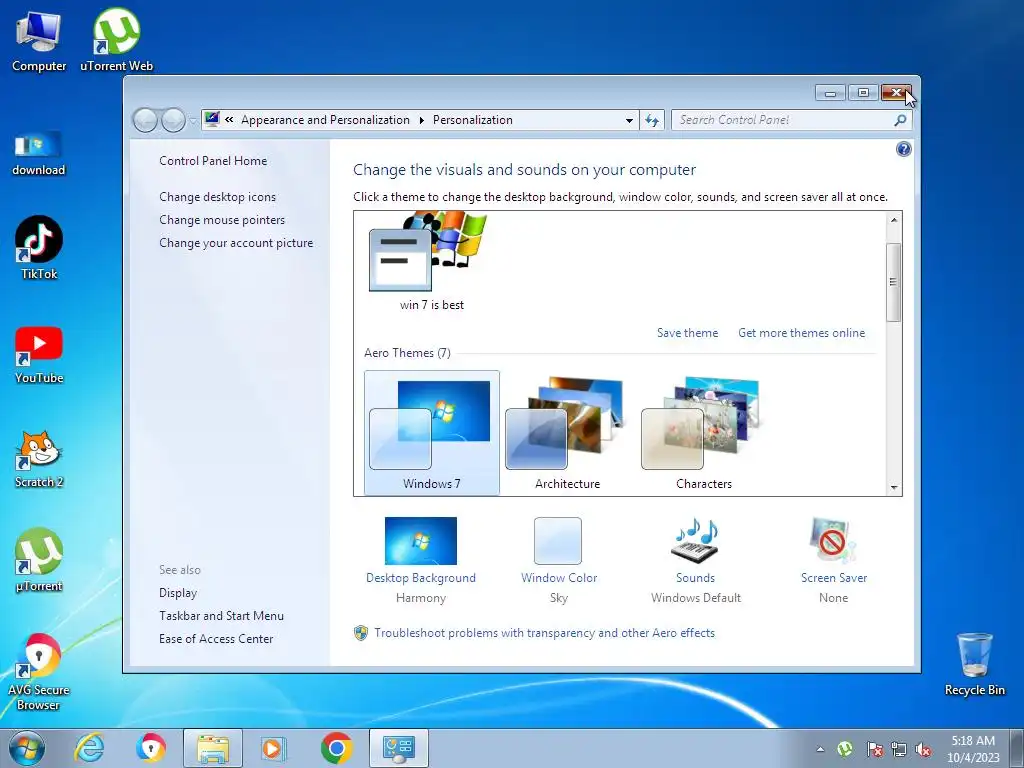Click the search magnifier icon
1024x768 pixels.
(x=900, y=120)
